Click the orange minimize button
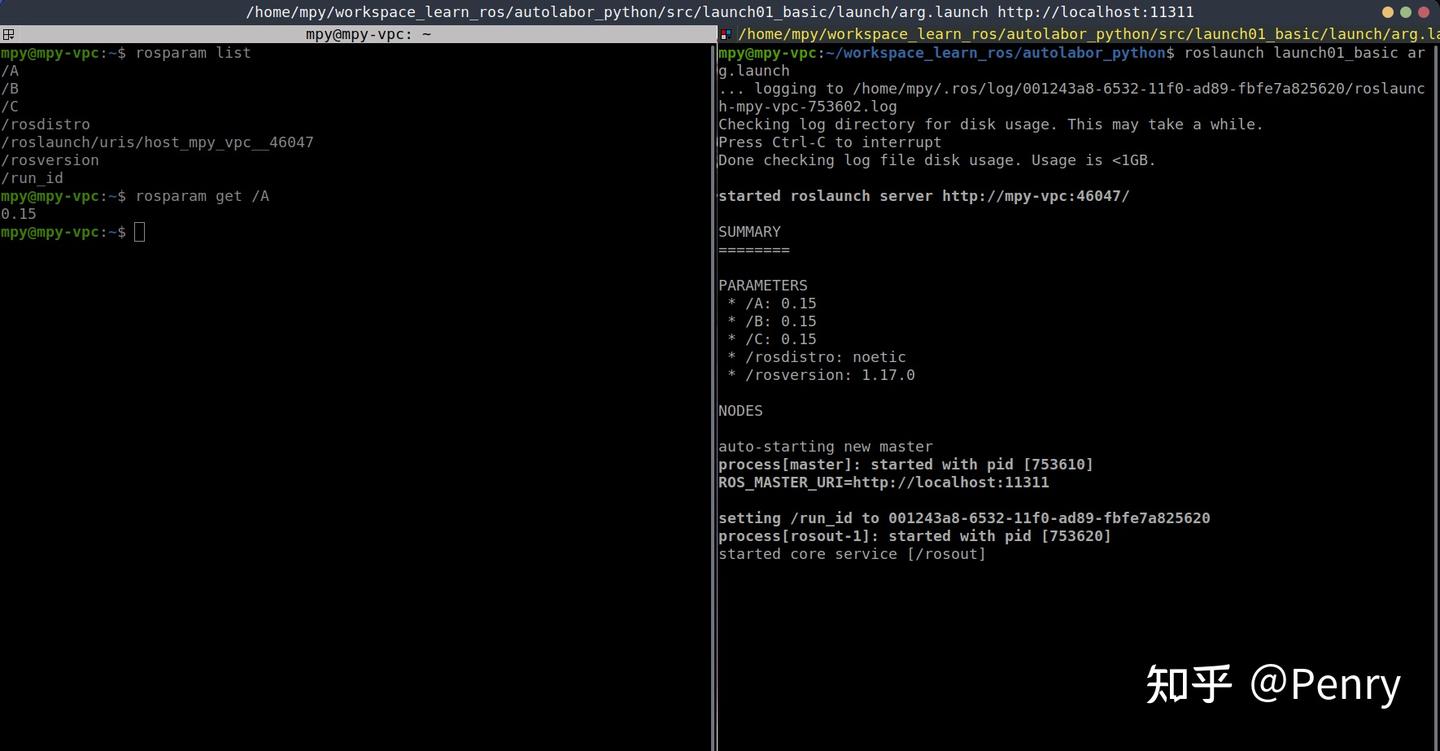 coord(1388,12)
